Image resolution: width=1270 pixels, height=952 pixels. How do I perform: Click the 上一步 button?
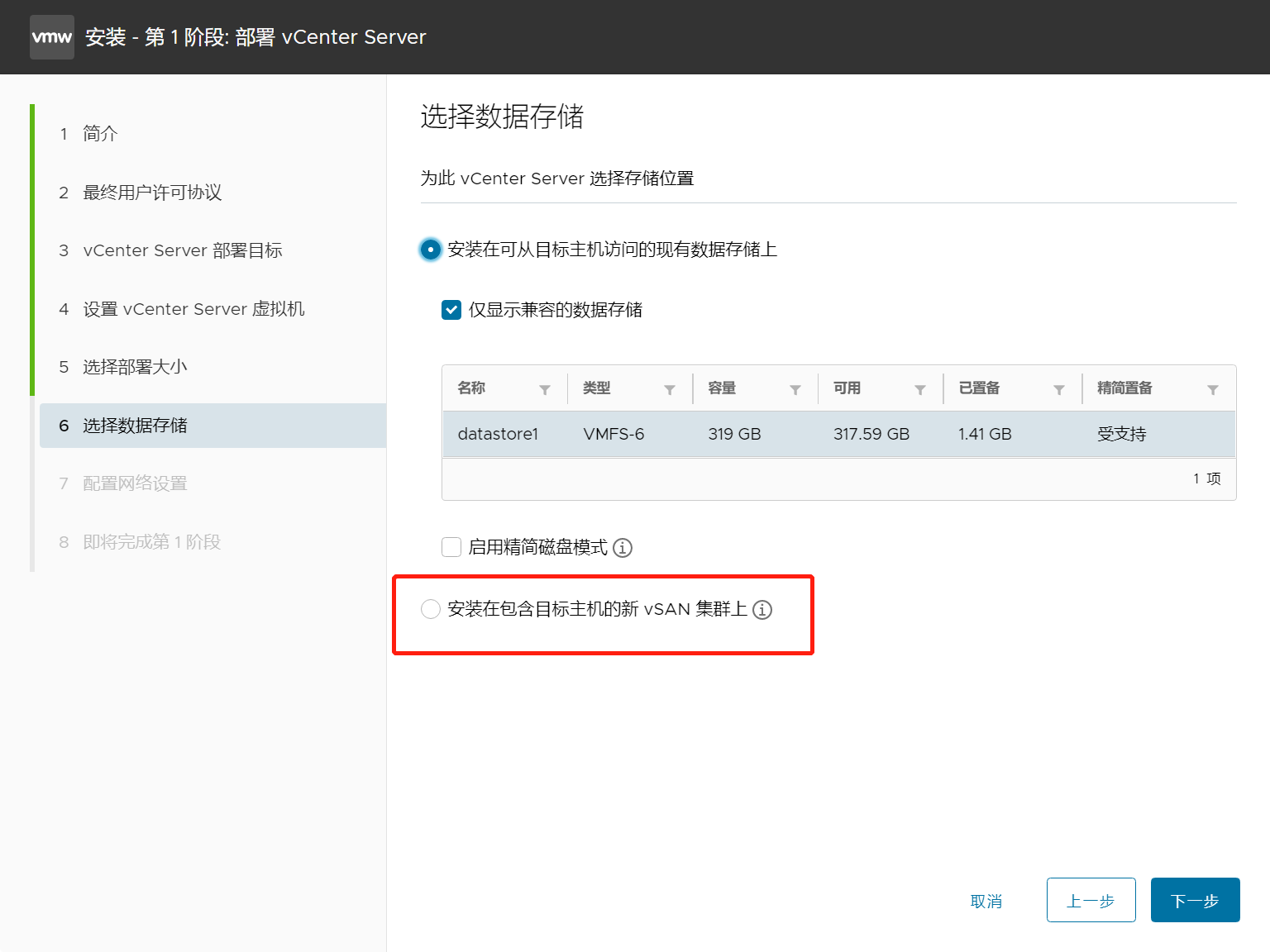tap(1091, 900)
